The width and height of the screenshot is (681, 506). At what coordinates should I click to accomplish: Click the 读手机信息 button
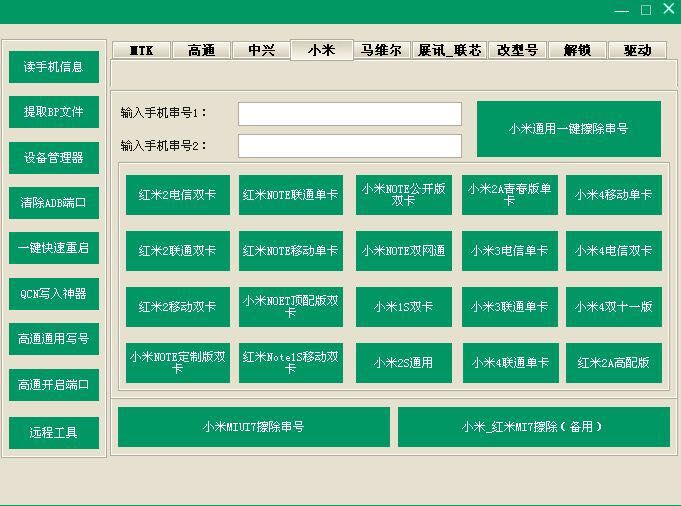pyautogui.click(x=54, y=67)
